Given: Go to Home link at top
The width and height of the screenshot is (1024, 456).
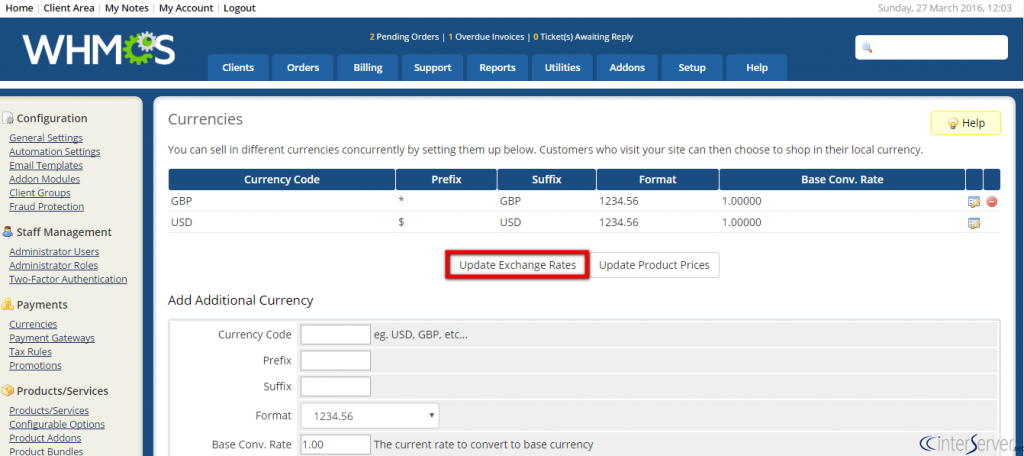Looking at the screenshot, I should (x=19, y=8).
